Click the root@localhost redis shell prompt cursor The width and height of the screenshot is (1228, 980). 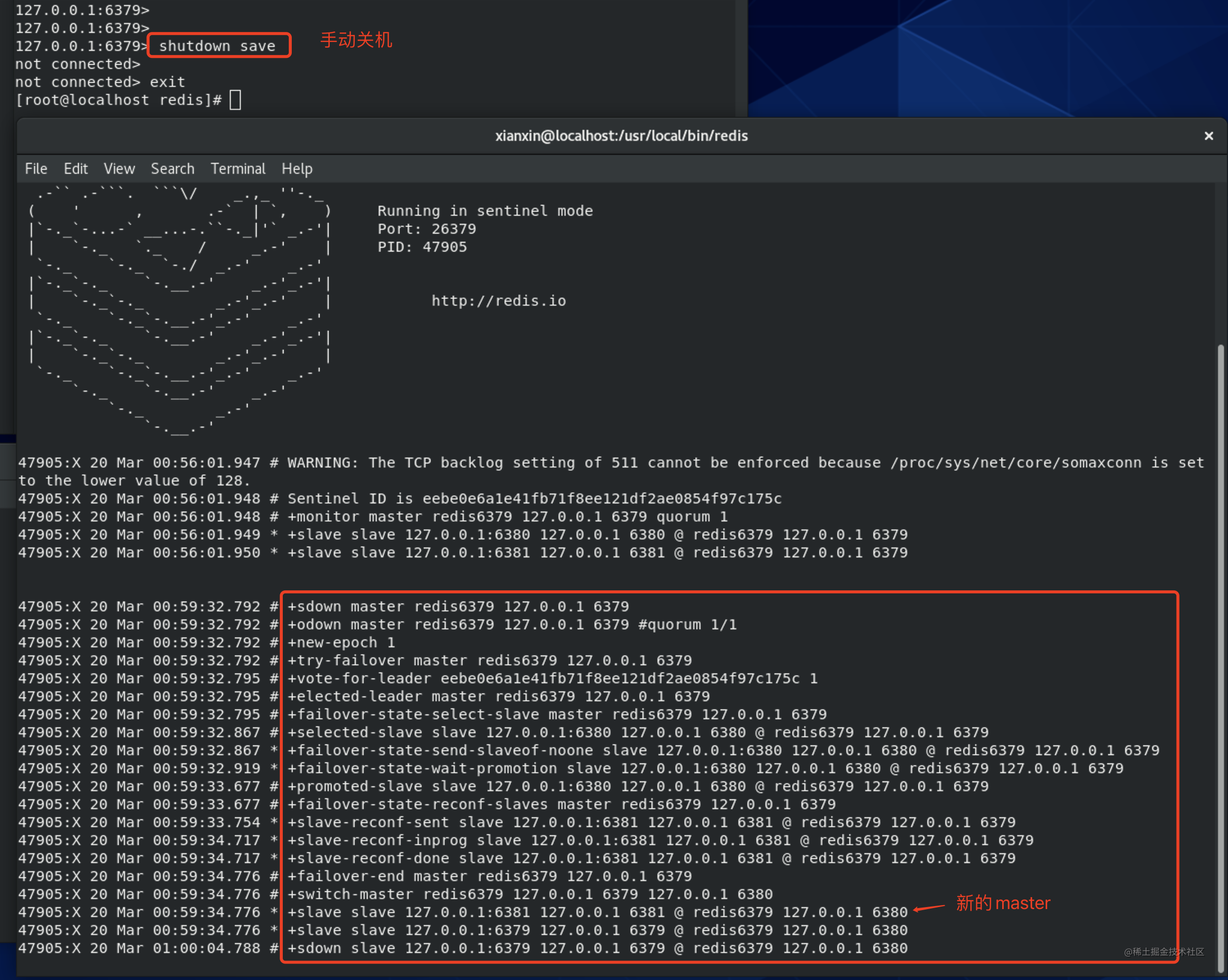click(235, 100)
